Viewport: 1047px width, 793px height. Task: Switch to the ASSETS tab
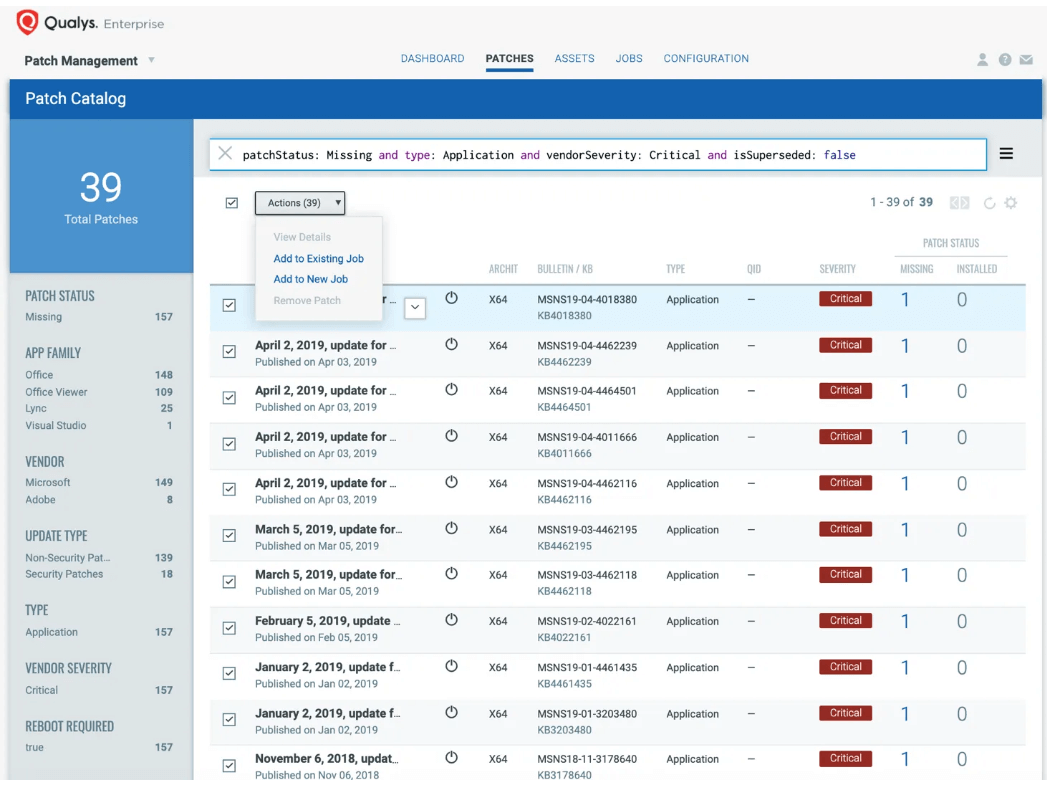point(574,58)
